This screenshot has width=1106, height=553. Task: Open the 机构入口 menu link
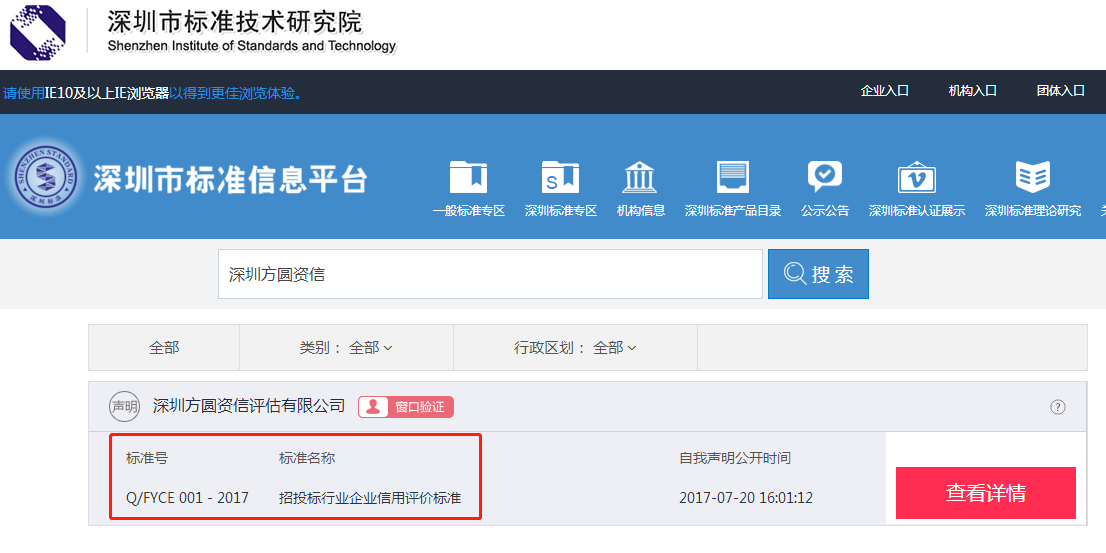click(972, 91)
